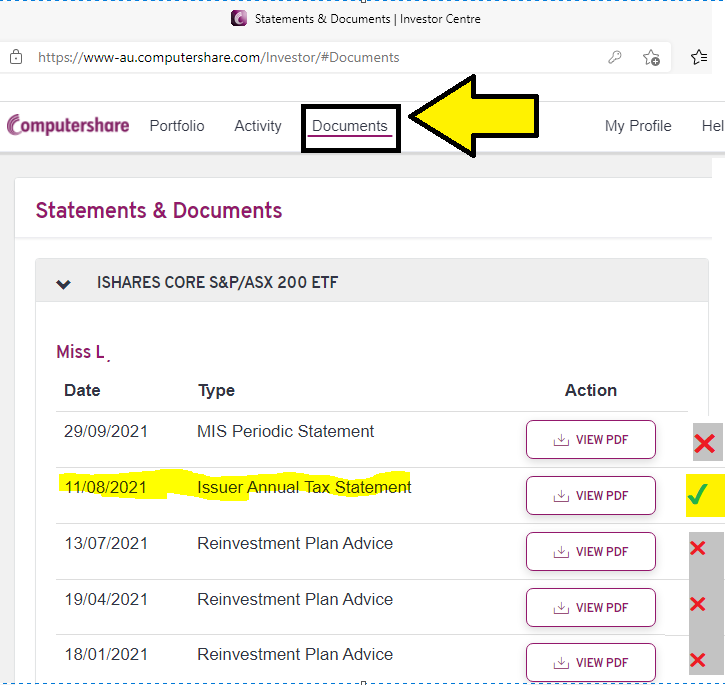
Task: Click the MIS Periodic Statement text
Action: (285, 431)
